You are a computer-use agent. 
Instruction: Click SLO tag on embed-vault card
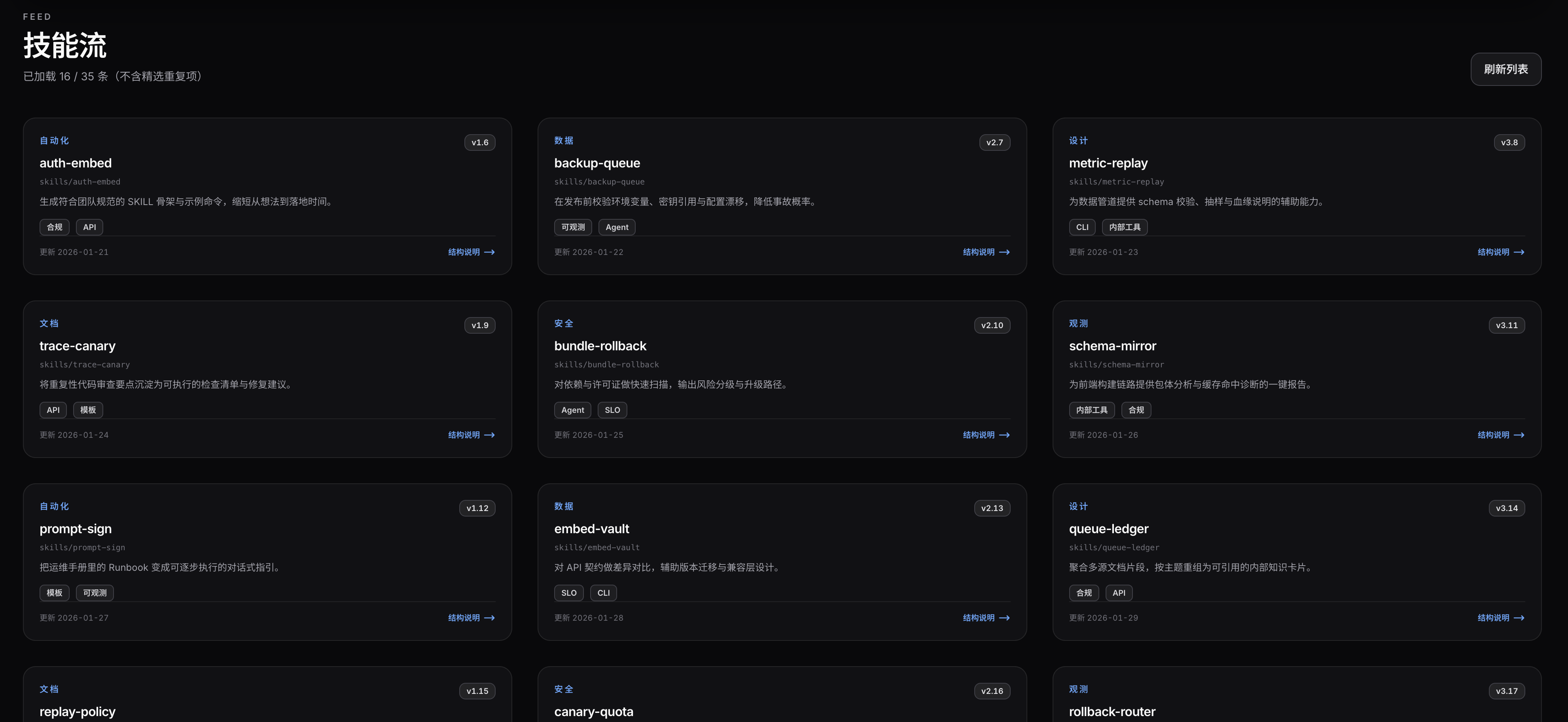click(569, 593)
